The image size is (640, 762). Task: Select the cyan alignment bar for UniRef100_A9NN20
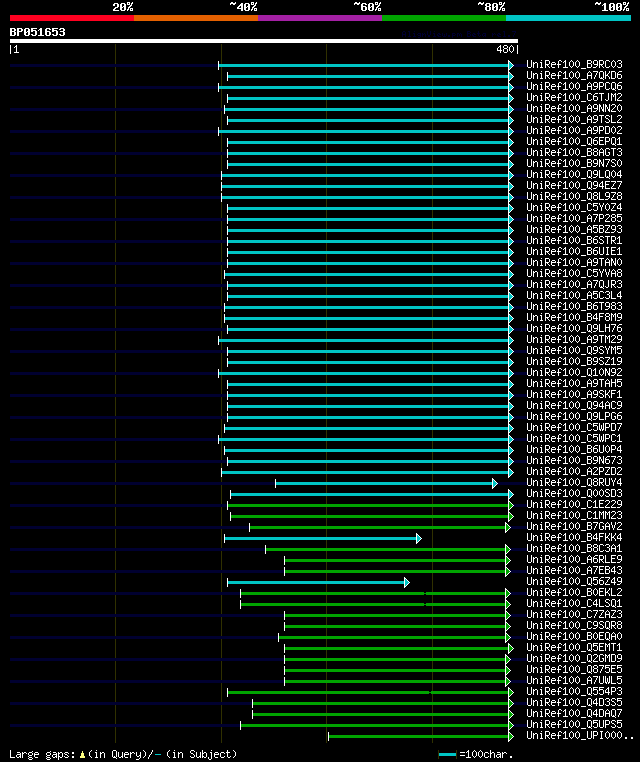coord(369,109)
